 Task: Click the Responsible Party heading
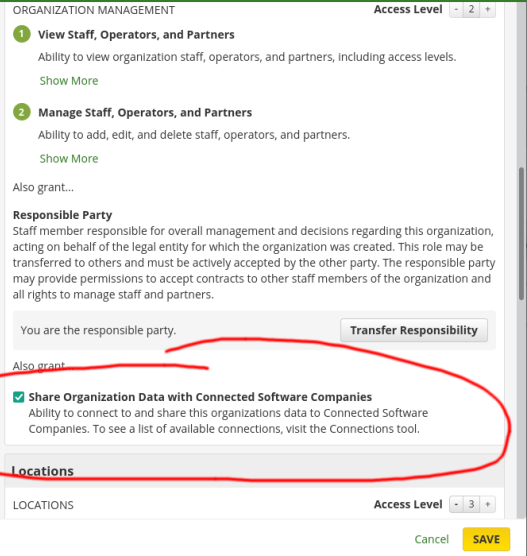(62, 215)
